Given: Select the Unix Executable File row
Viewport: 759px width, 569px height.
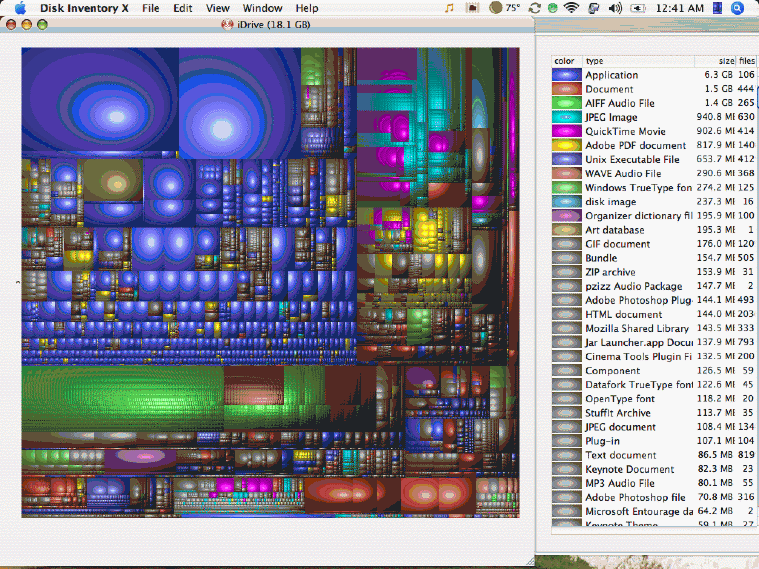Looking at the screenshot, I should (x=653, y=159).
